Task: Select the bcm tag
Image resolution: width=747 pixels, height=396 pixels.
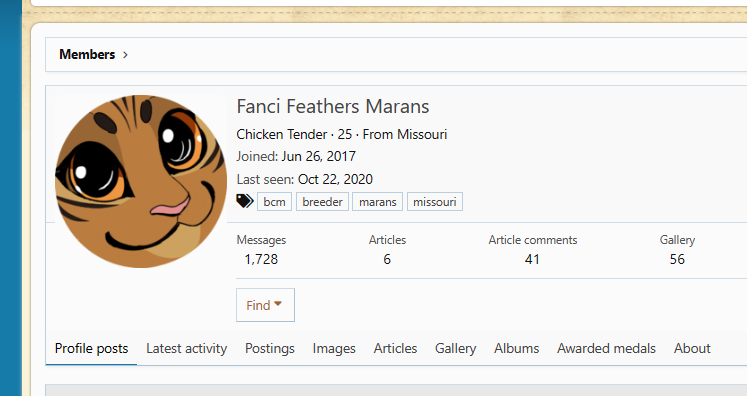Action: [274, 202]
